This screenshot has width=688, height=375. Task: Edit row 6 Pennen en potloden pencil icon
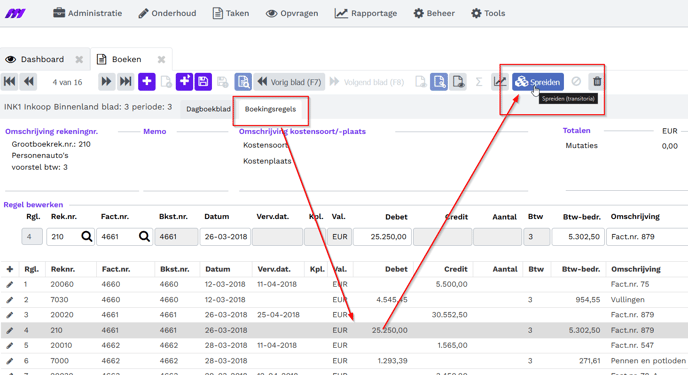click(x=10, y=361)
